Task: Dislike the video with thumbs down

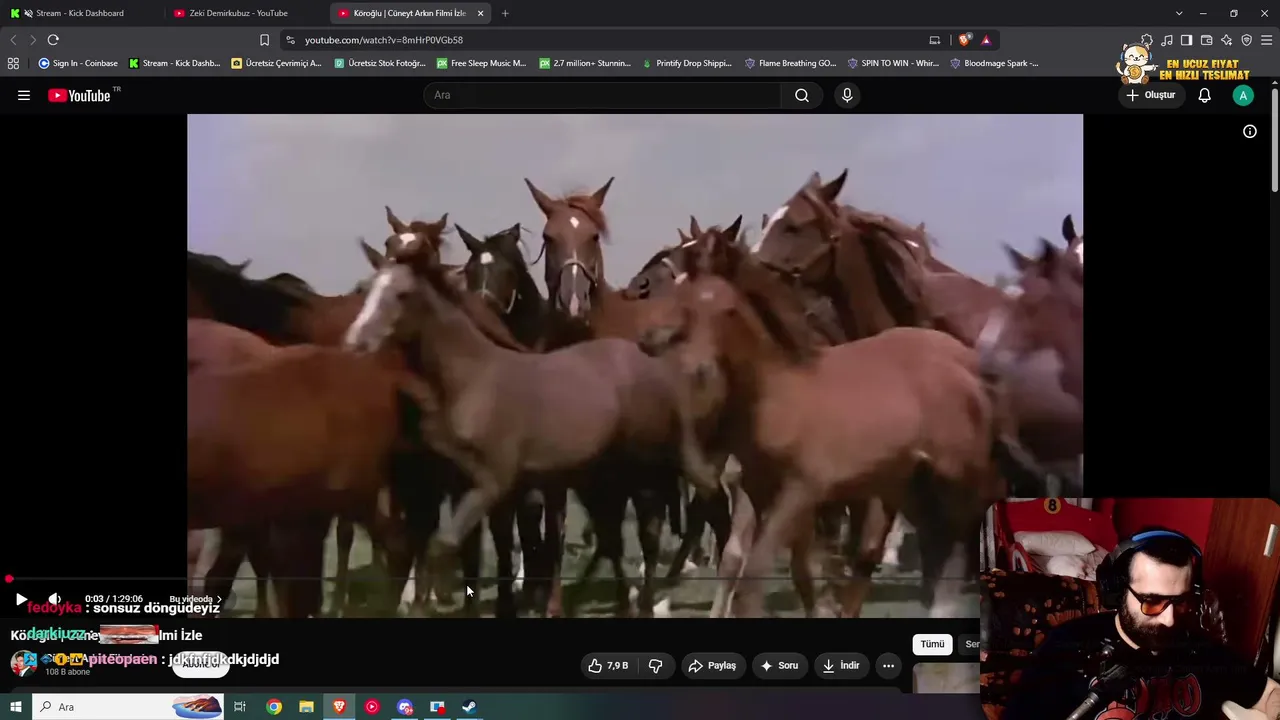Action: point(656,666)
